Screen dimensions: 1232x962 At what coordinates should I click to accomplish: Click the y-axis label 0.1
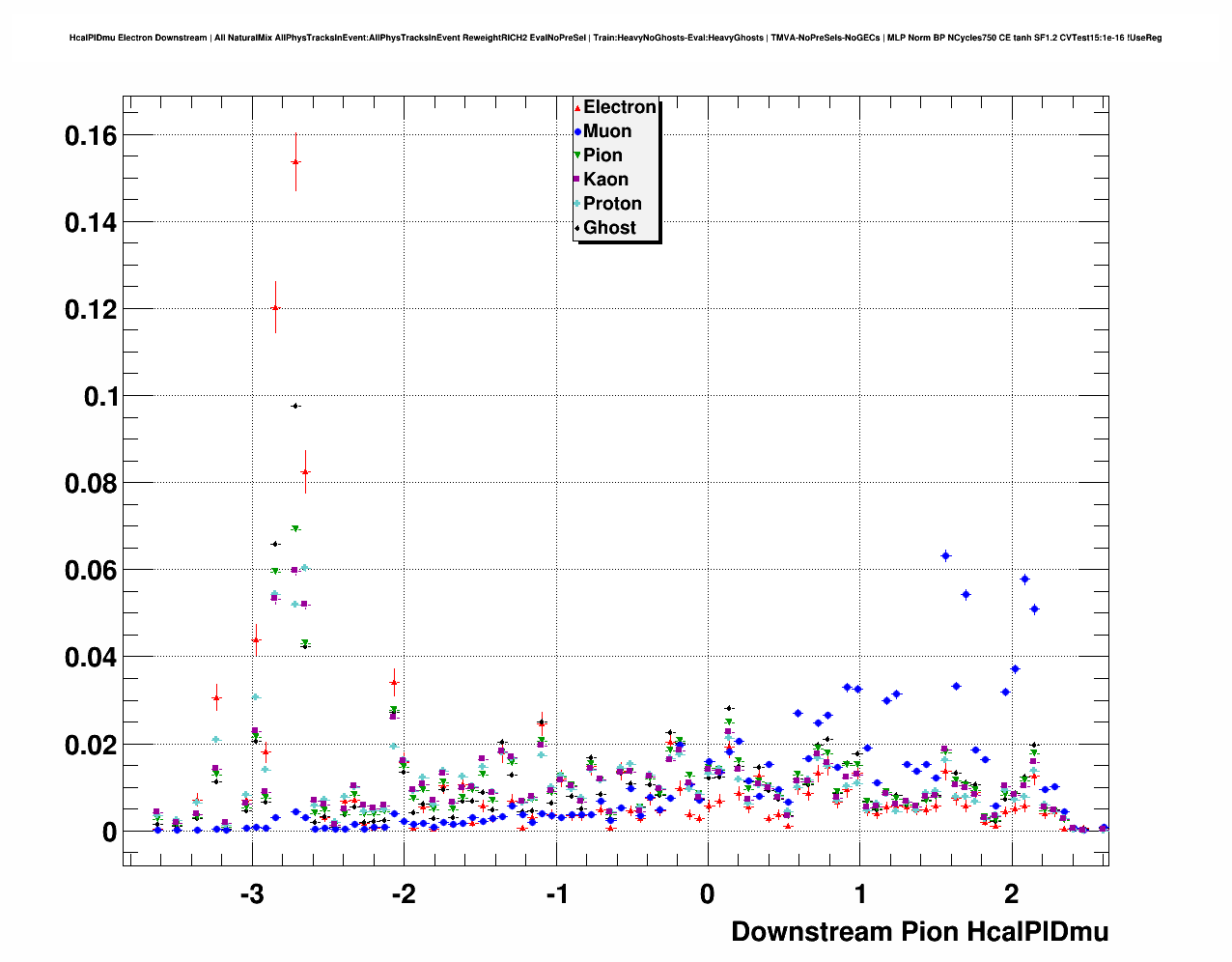(x=100, y=397)
